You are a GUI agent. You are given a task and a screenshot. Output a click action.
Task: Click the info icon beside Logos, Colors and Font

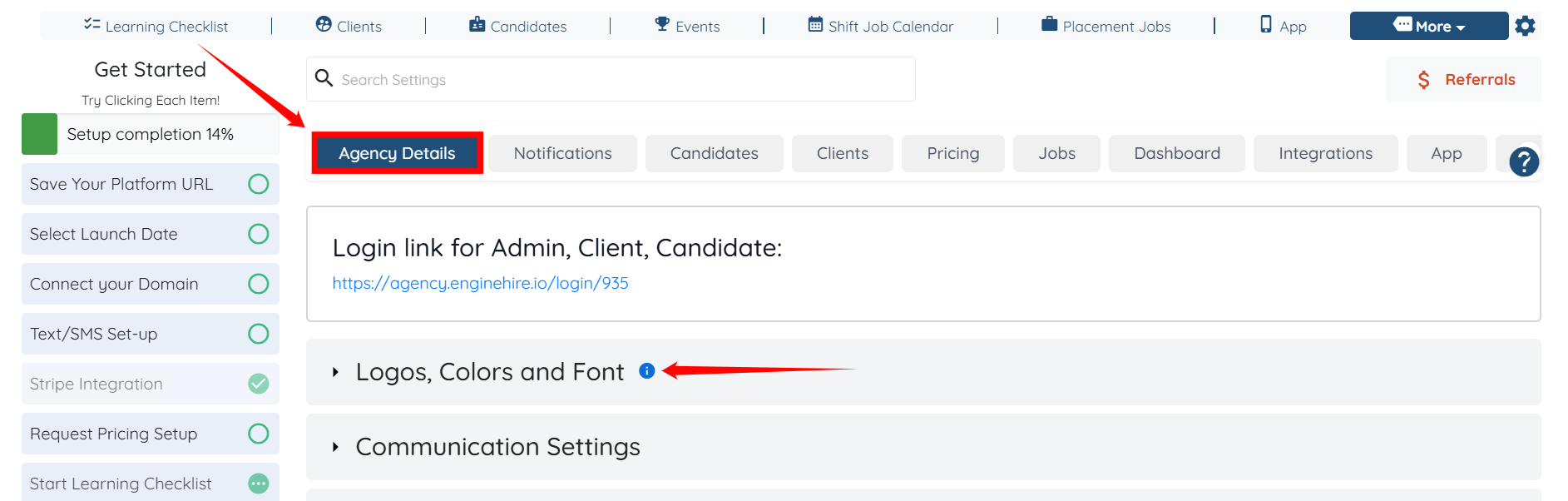(x=647, y=371)
